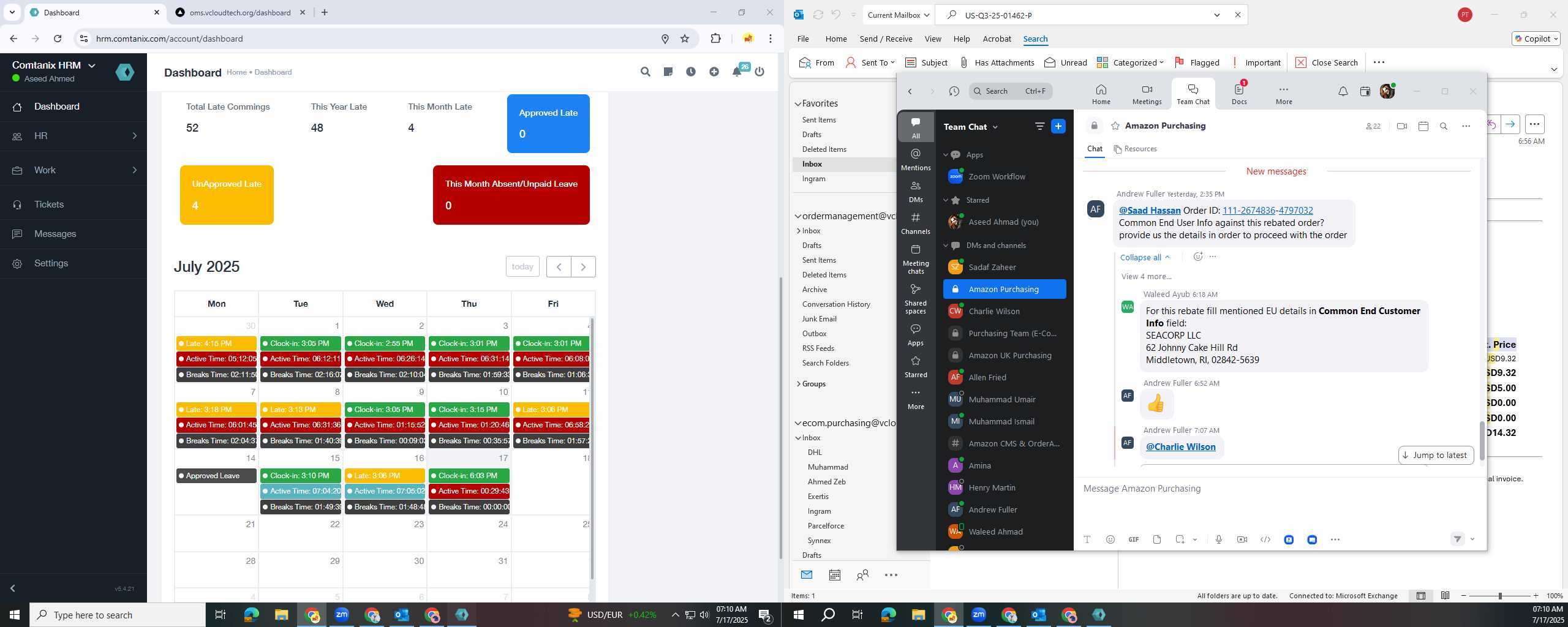Go to next month on the calendar

coord(583,266)
